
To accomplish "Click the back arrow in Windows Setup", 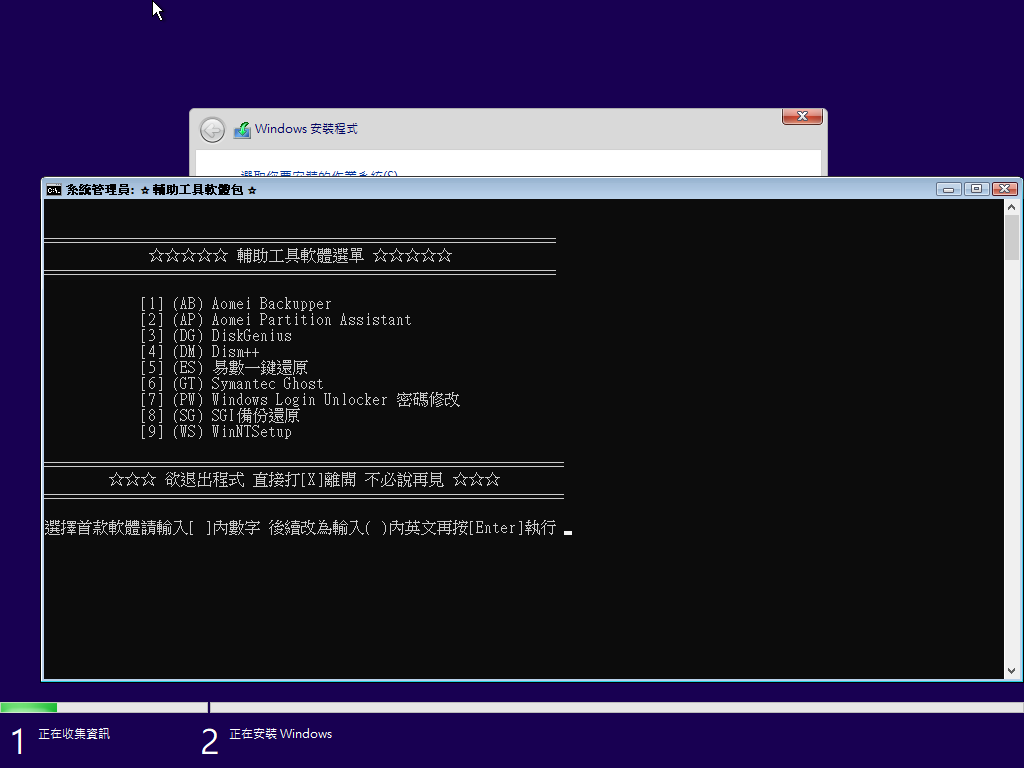I will (x=212, y=130).
